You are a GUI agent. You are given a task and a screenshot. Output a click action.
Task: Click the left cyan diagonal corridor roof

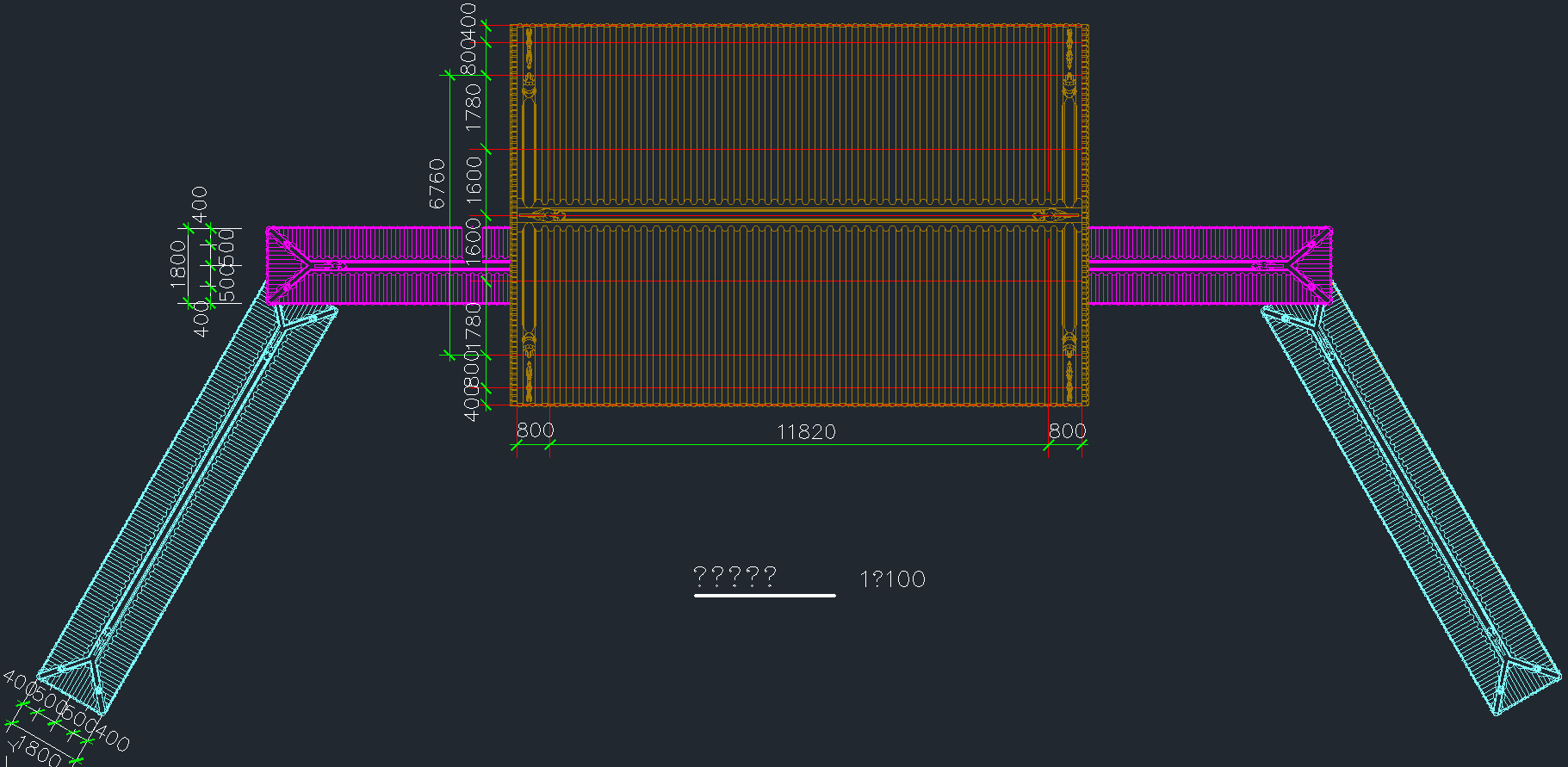tap(189, 508)
